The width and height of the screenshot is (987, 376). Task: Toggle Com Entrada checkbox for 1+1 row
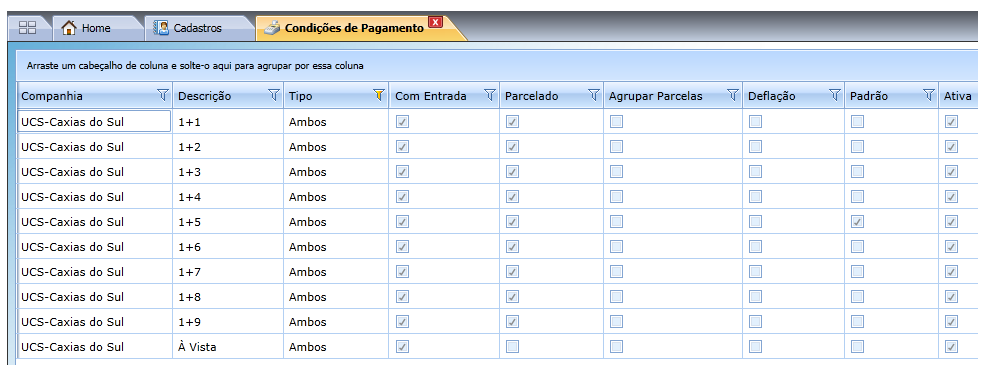(x=402, y=122)
